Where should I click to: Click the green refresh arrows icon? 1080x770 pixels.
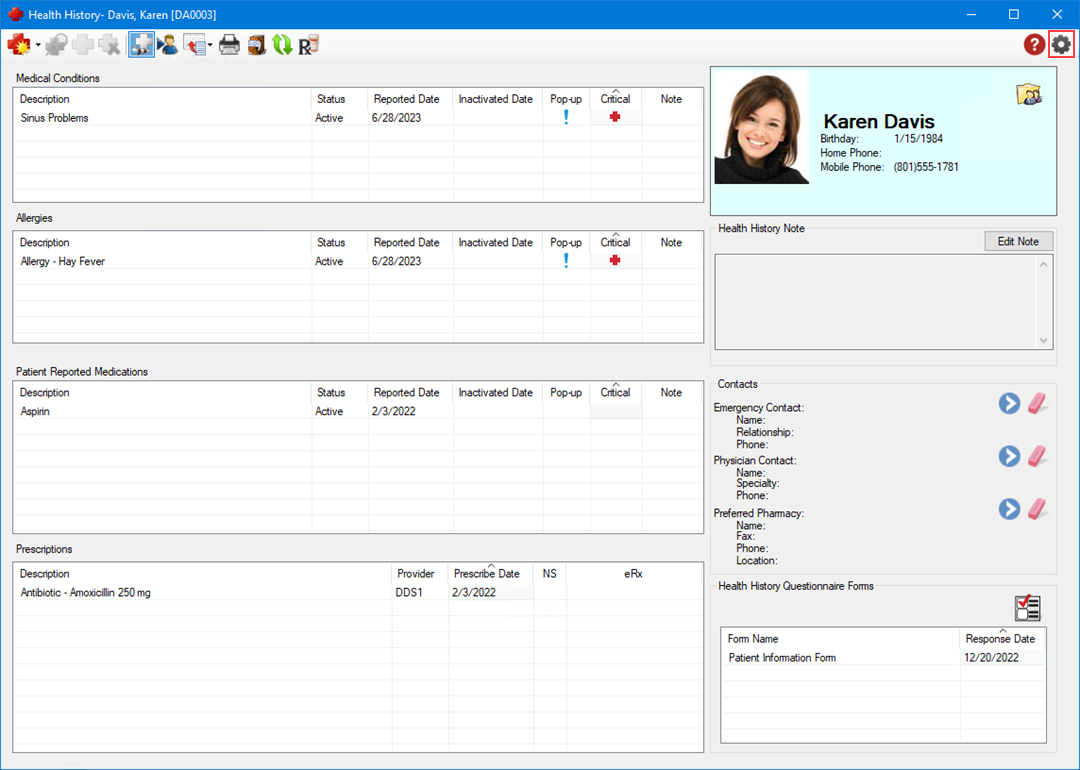282,44
